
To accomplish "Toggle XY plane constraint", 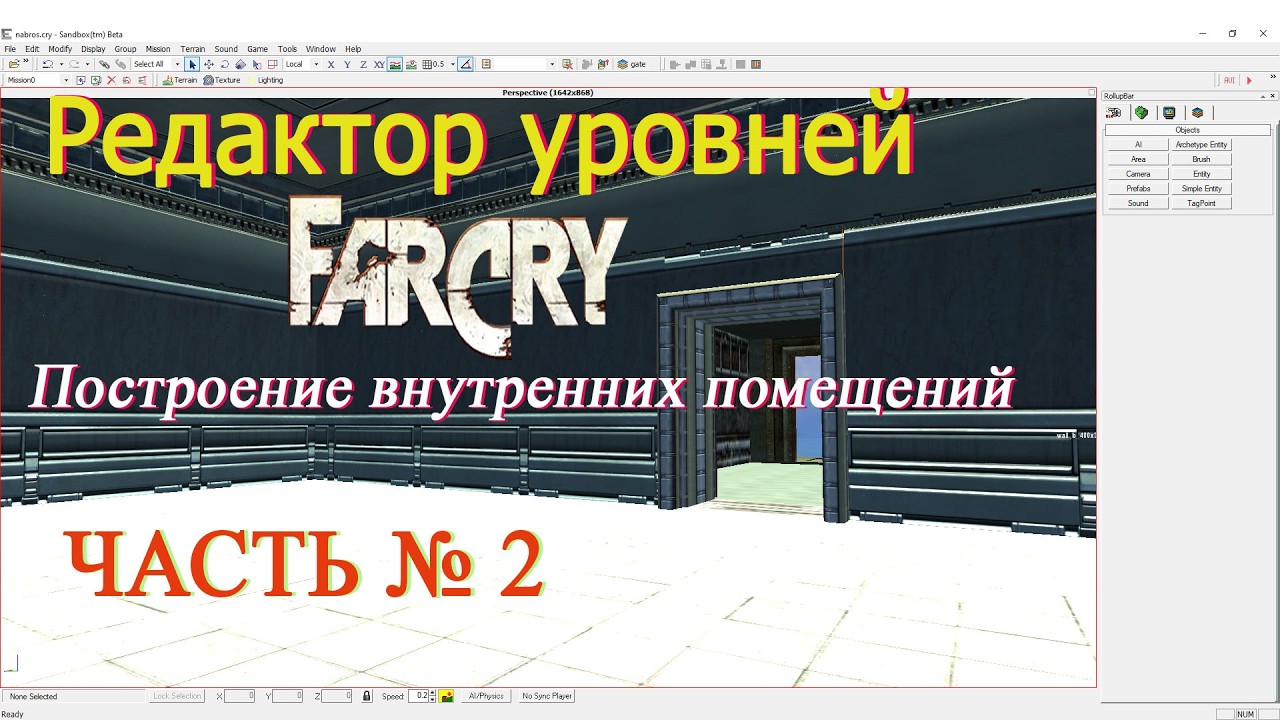I will 379,64.
